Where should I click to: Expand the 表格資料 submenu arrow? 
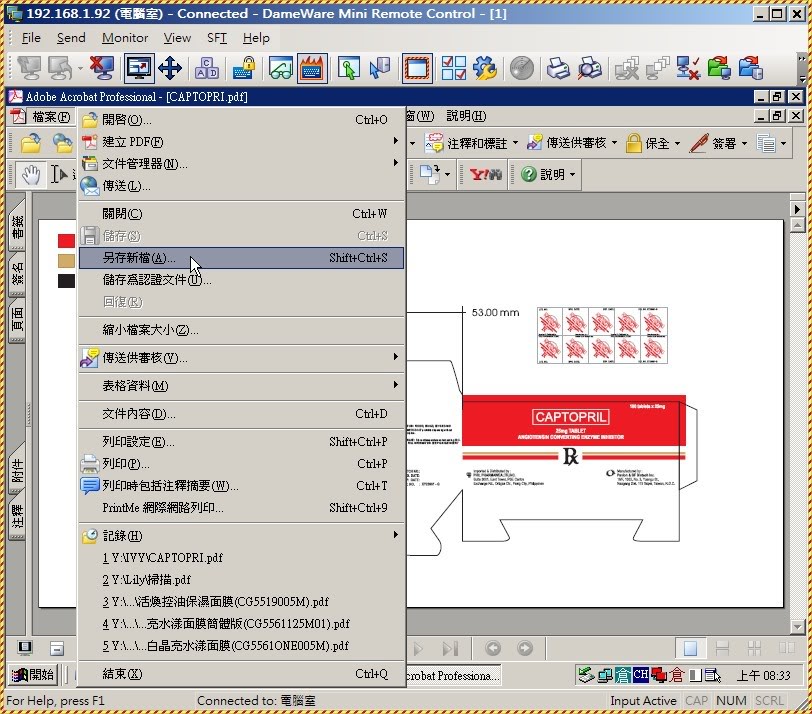[x=396, y=385]
